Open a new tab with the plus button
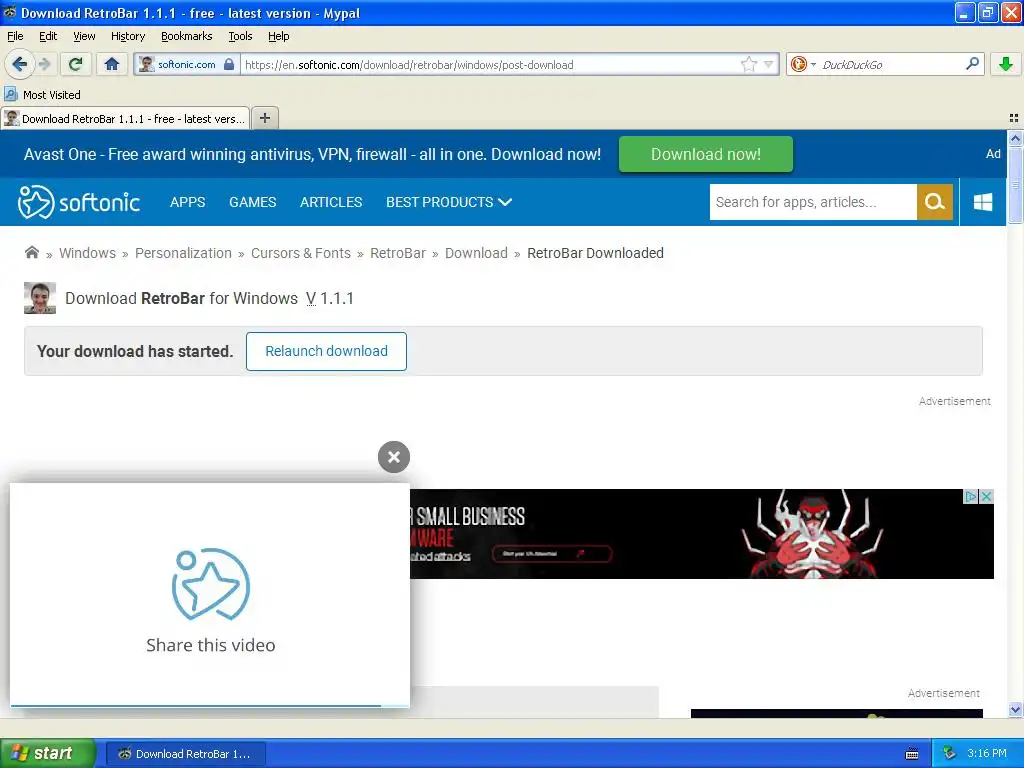The width and height of the screenshot is (1024, 768). pyautogui.click(x=264, y=118)
